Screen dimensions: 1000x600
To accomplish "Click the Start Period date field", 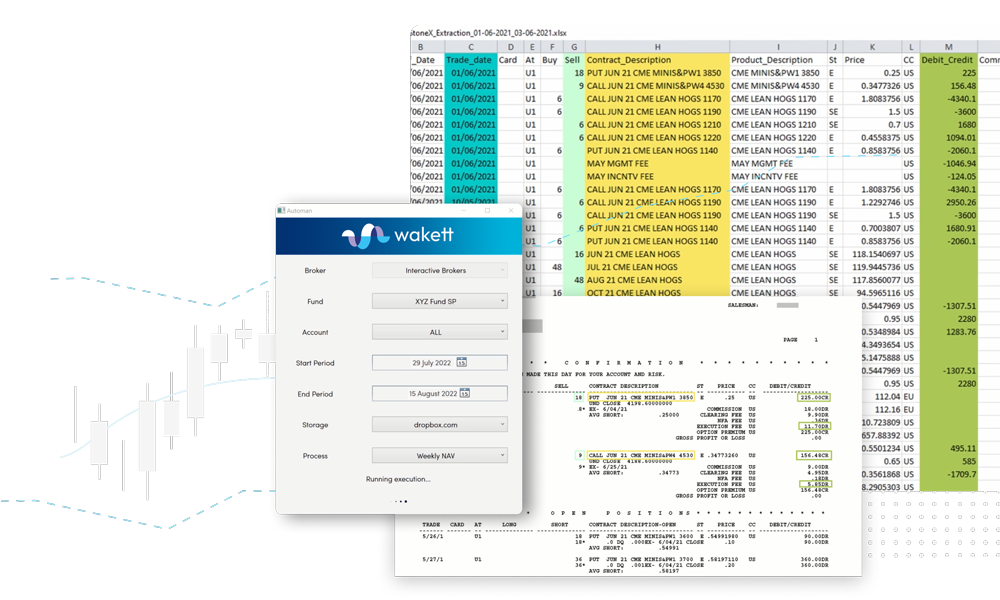I will (x=439, y=363).
